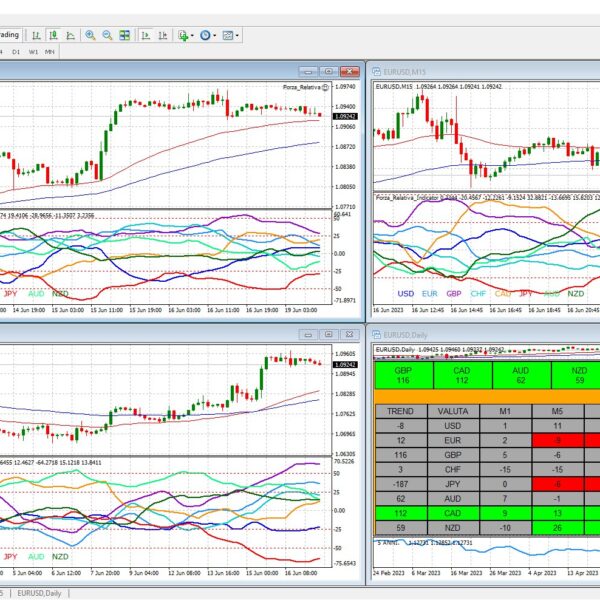Select the AUD cell in VALUTA column
The width and height of the screenshot is (600, 600).
coord(453,499)
